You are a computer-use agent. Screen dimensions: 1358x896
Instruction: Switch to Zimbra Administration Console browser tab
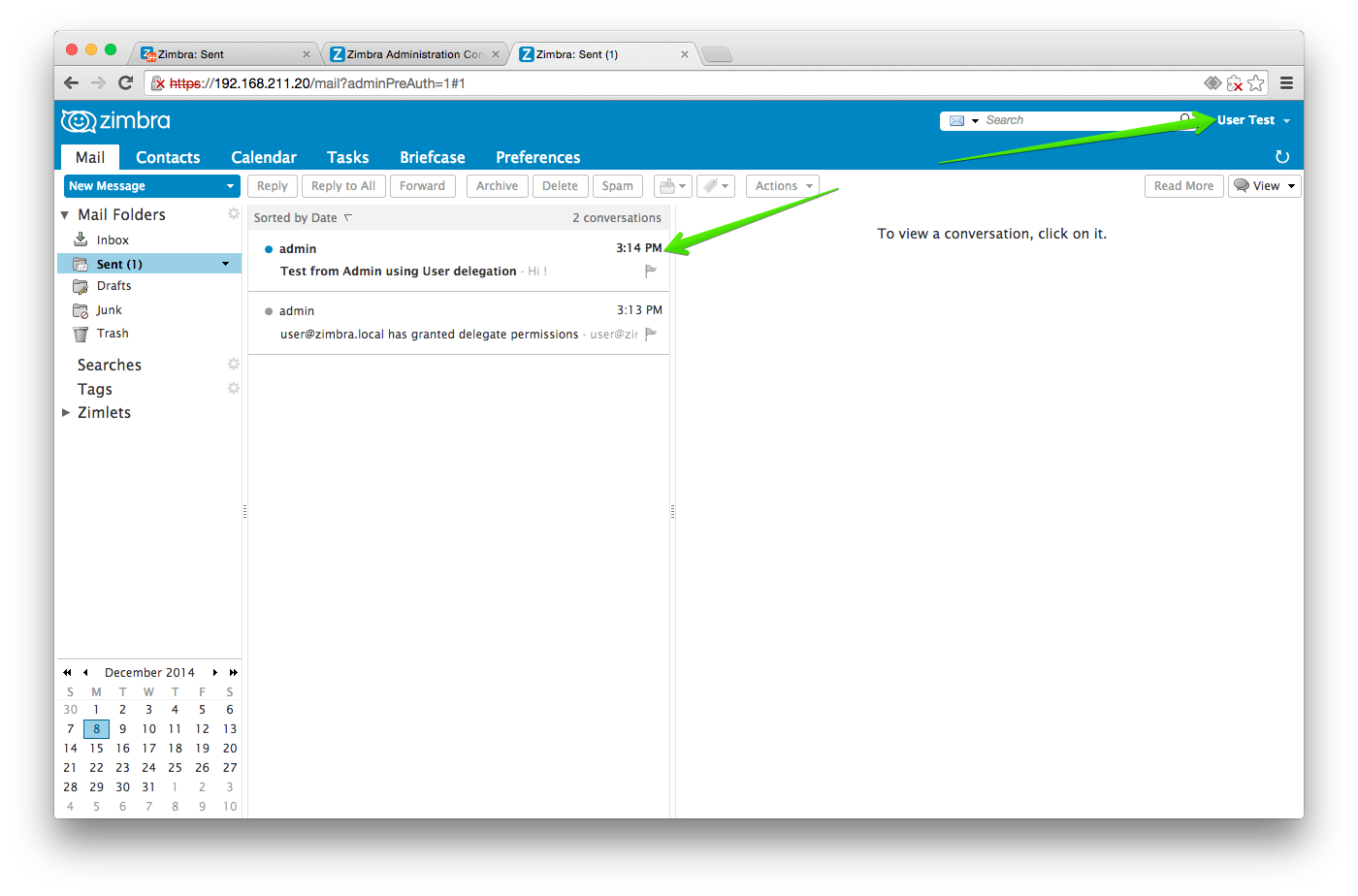(x=414, y=54)
